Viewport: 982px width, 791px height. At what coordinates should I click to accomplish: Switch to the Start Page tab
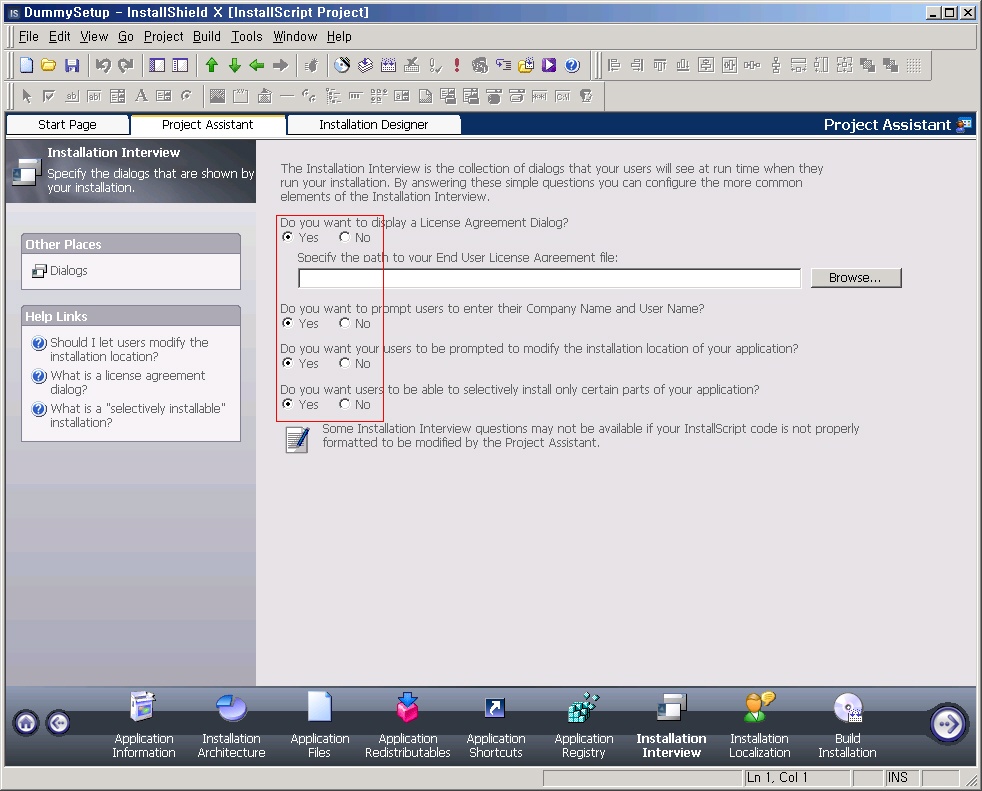(x=67, y=125)
